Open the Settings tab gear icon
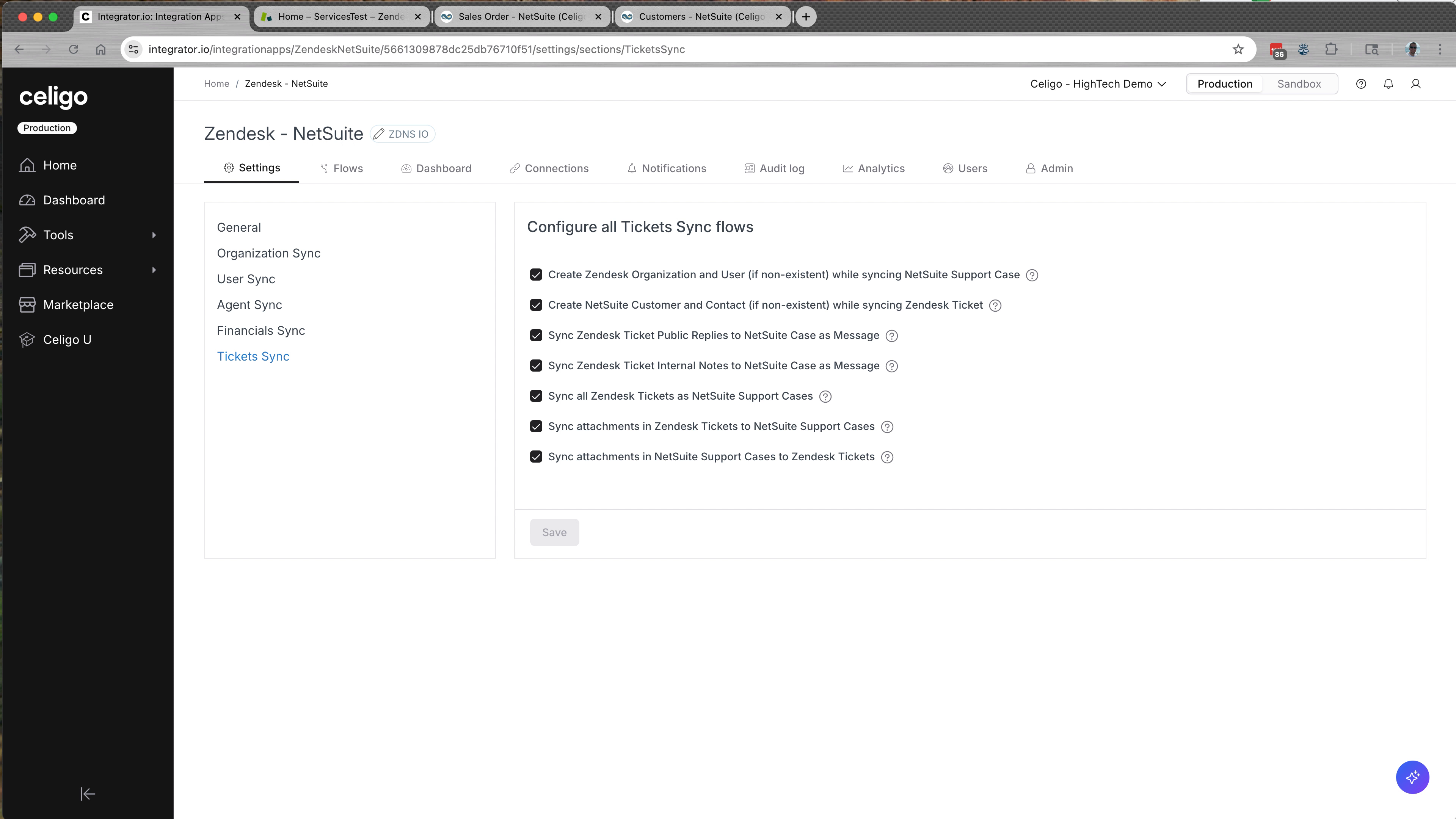 [x=229, y=168]
